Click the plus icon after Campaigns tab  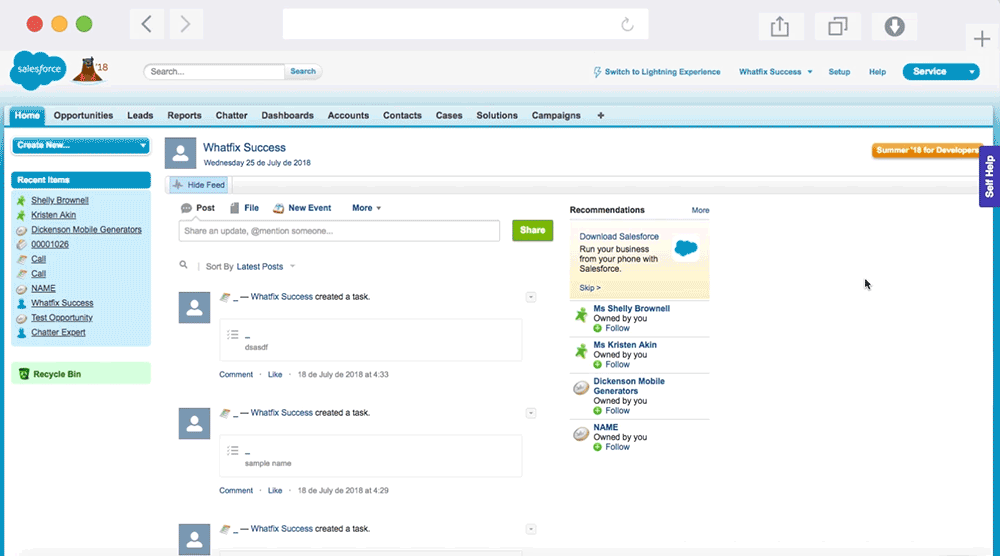[x=601, y=115]
